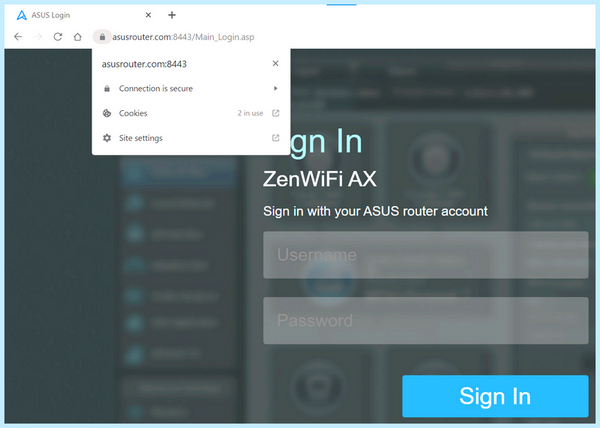Click the blue Sign In button
Image resolution: width=600 pixels, height=428 pixels.
495,396
